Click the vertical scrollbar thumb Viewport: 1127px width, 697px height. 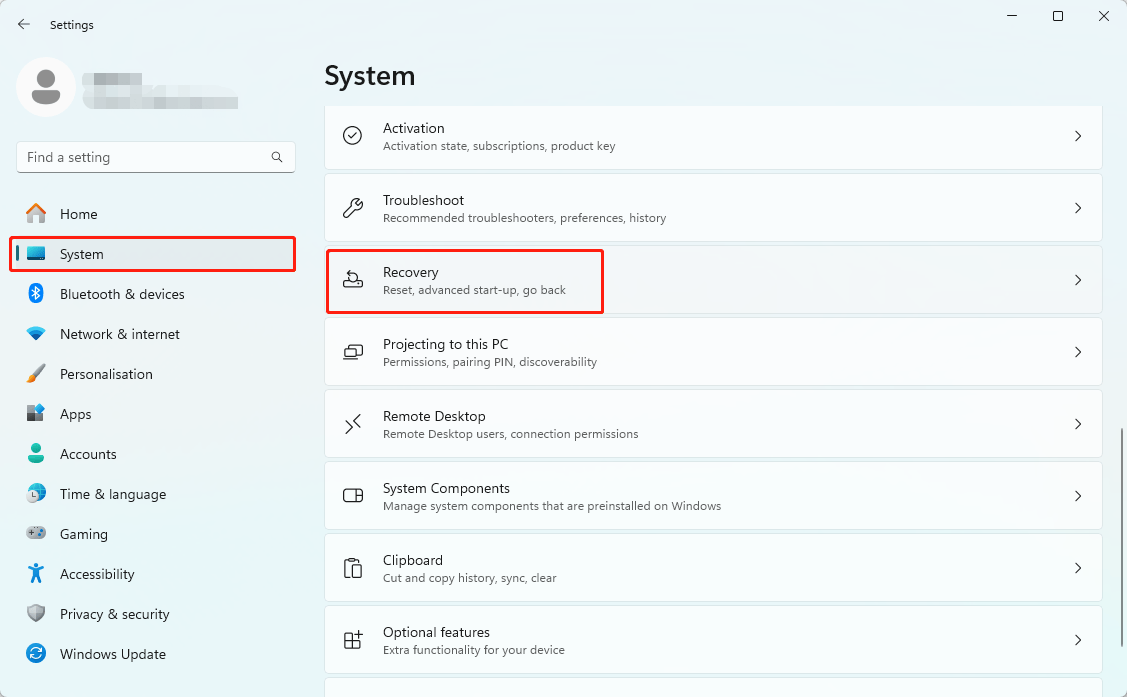click(x=1121, y=537)
